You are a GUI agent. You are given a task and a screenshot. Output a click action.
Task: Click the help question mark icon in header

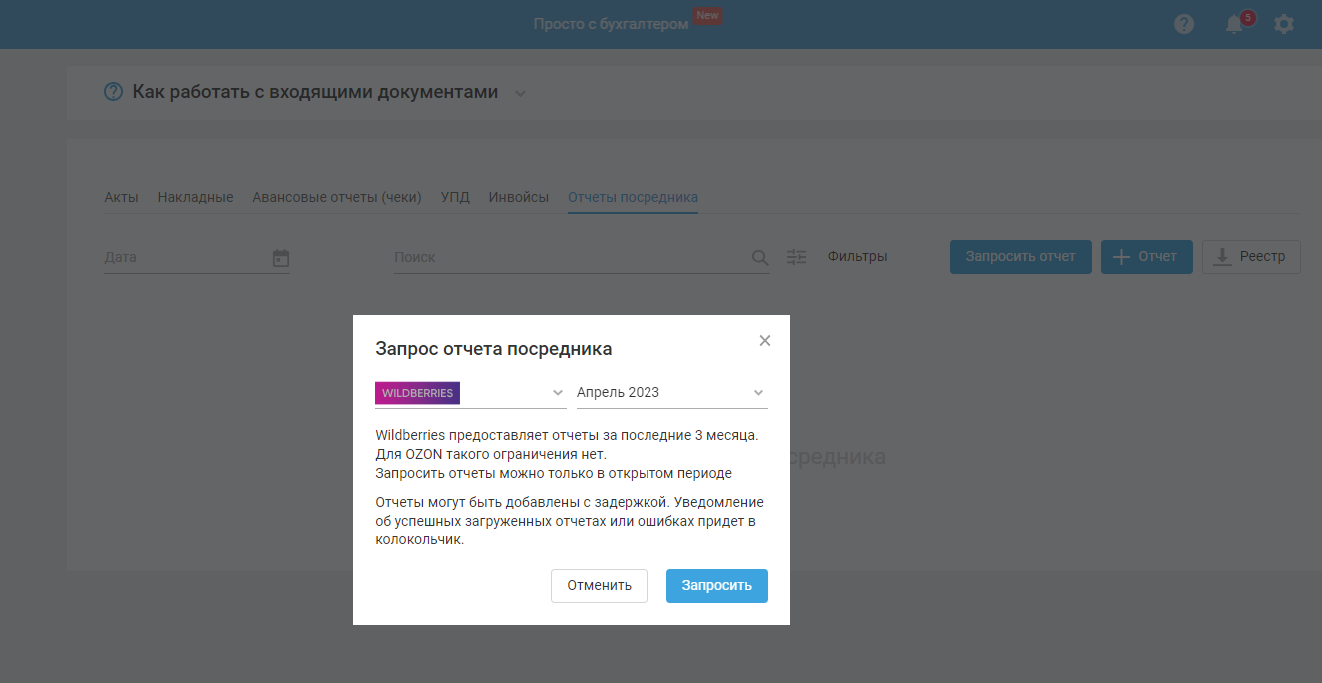pyautogui.click(x=1184, y=24)
